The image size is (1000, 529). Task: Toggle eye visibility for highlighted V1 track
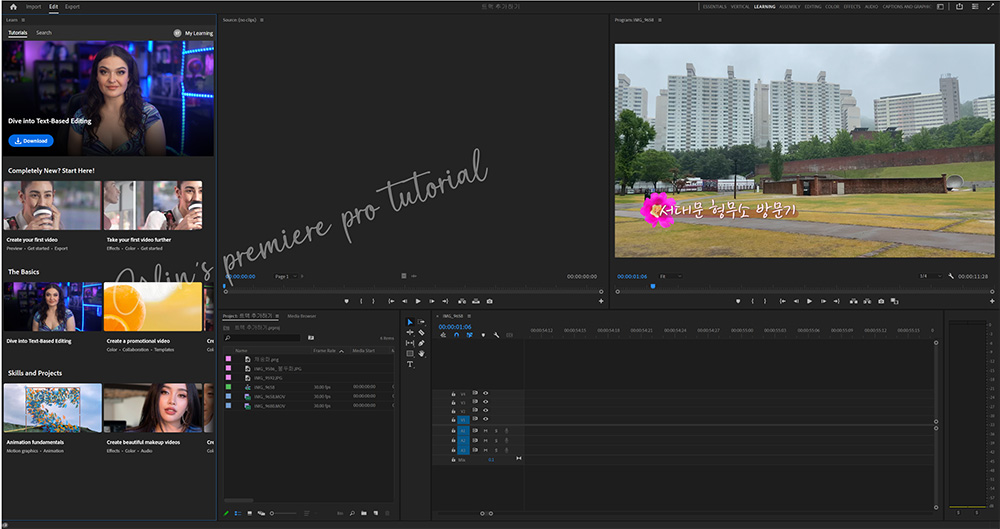[485, 419]
